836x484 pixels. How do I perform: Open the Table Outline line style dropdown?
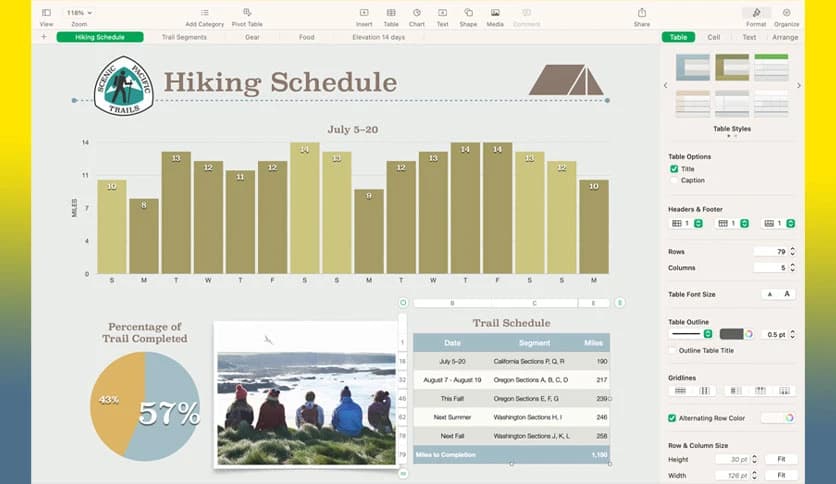[691, 334]
